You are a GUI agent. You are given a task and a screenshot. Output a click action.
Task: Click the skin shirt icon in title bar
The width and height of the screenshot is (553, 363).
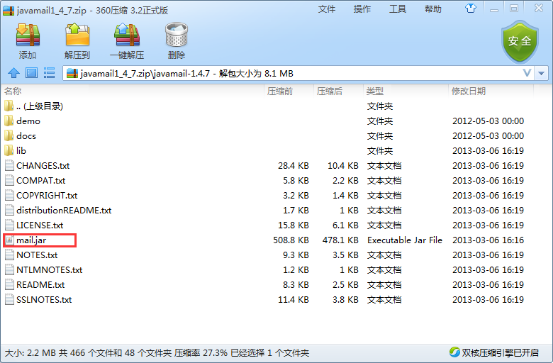[x=470, y=8]
